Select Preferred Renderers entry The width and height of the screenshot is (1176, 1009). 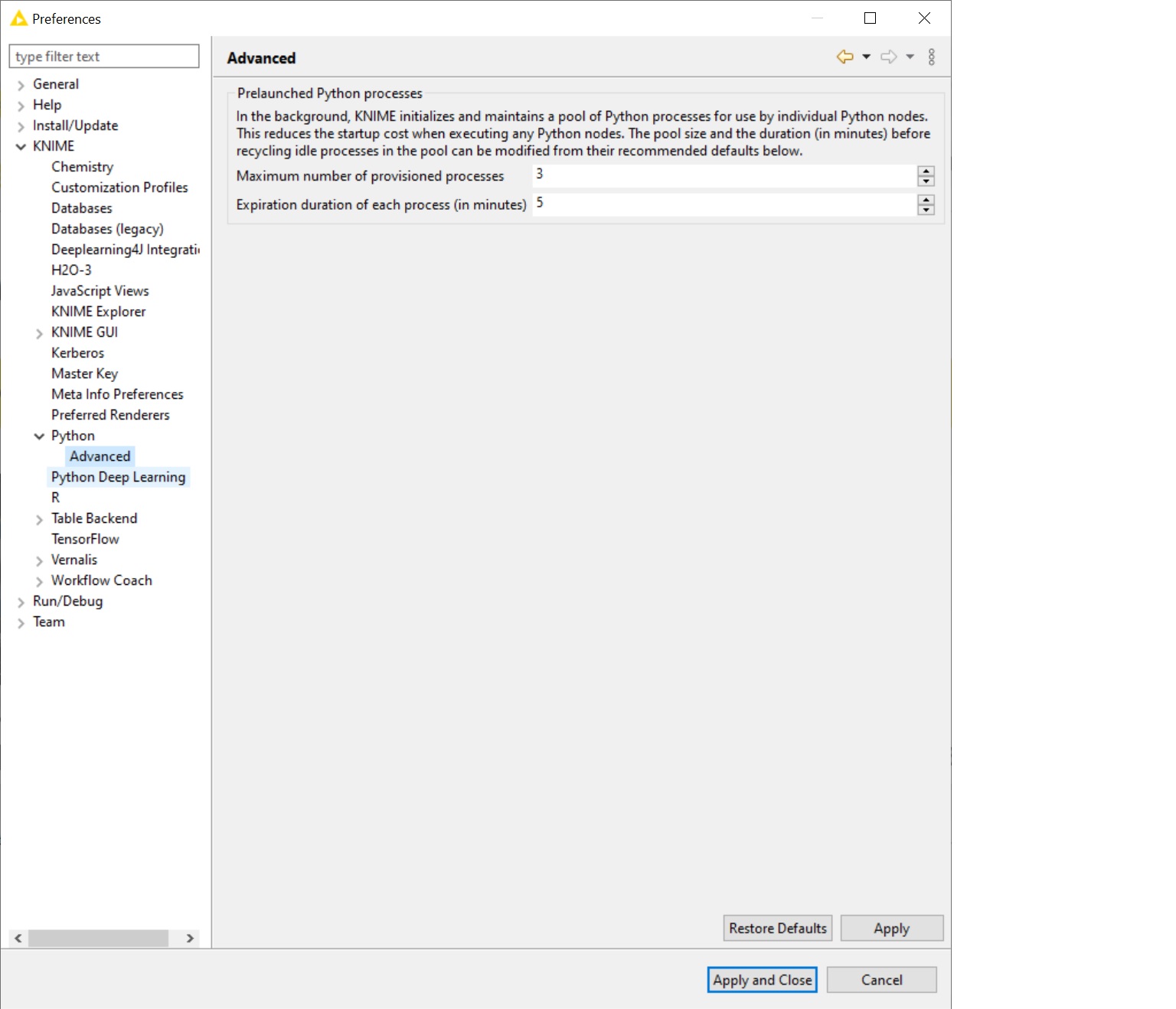click(110, 415)
